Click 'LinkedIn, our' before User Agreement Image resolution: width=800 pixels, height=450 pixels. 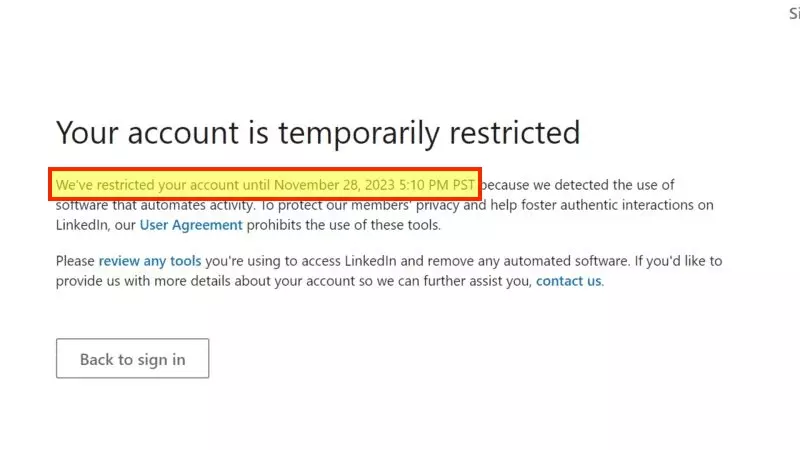click(x=95, y=225)
